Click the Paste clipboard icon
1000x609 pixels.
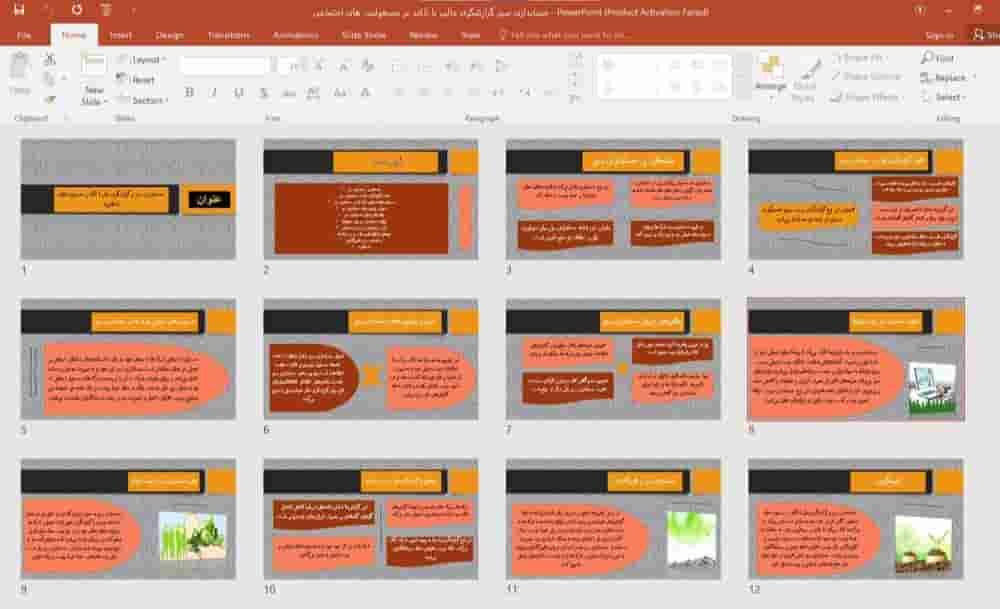20,66
